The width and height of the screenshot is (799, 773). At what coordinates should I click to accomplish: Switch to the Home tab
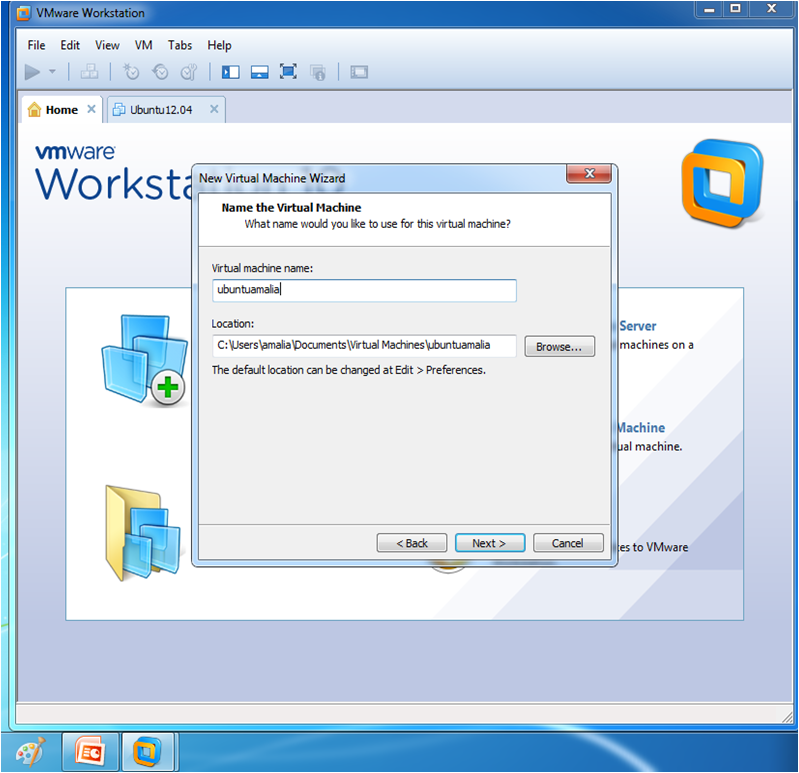tap(62, 110)
